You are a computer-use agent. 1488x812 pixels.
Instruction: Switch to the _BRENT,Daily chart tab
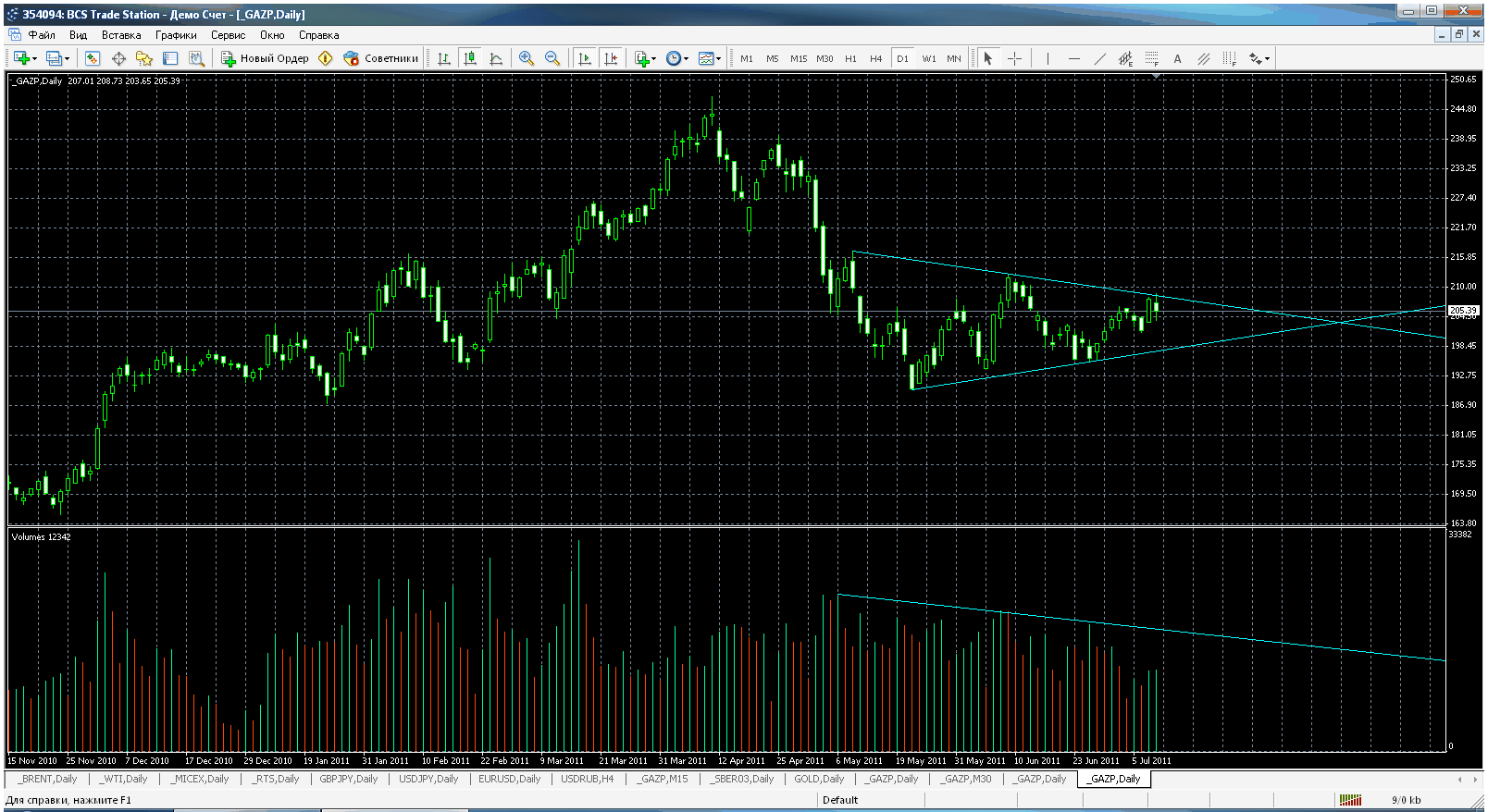[x=48, y=779]
